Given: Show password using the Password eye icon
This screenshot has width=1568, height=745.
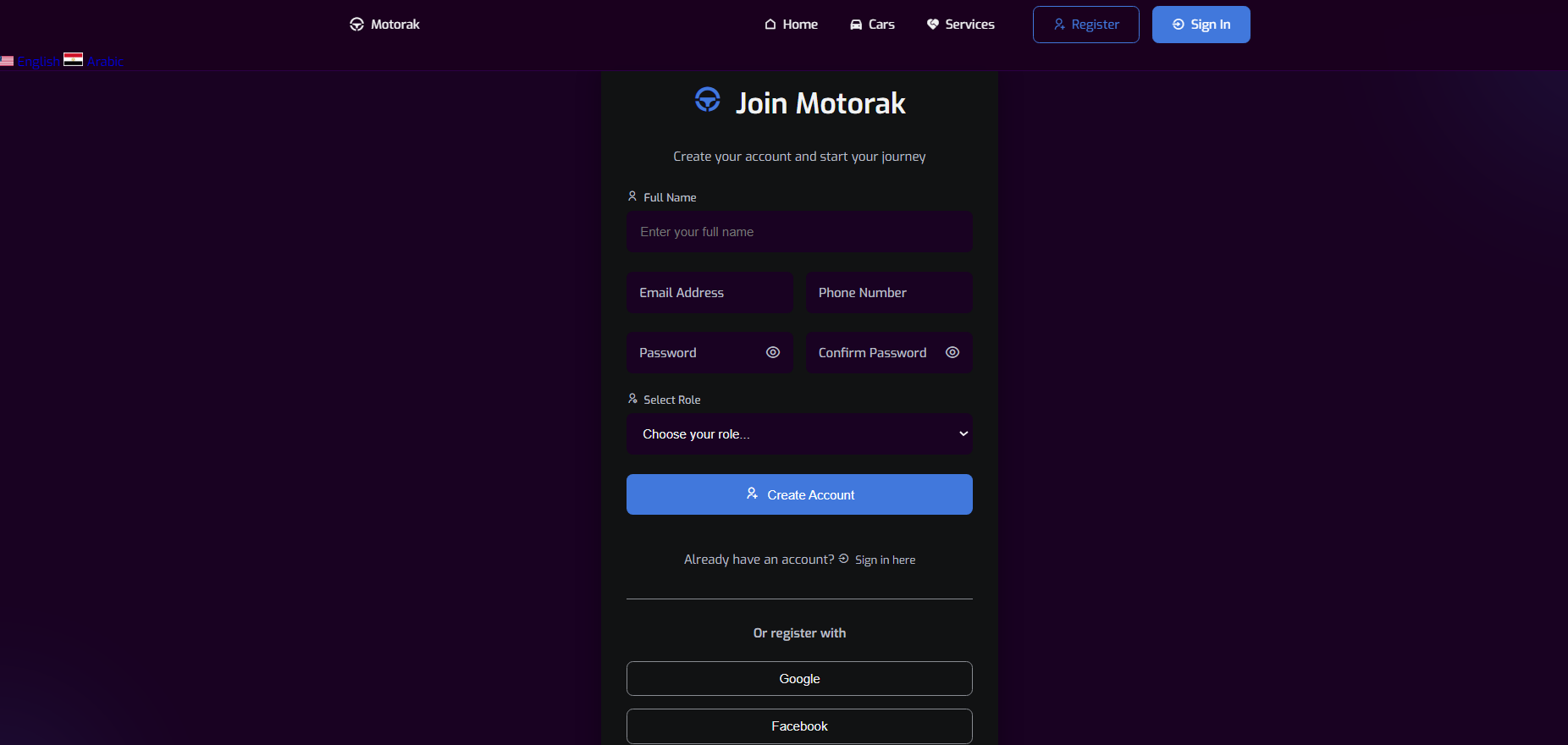Looking at the screenshot, I should click(773, 352).
